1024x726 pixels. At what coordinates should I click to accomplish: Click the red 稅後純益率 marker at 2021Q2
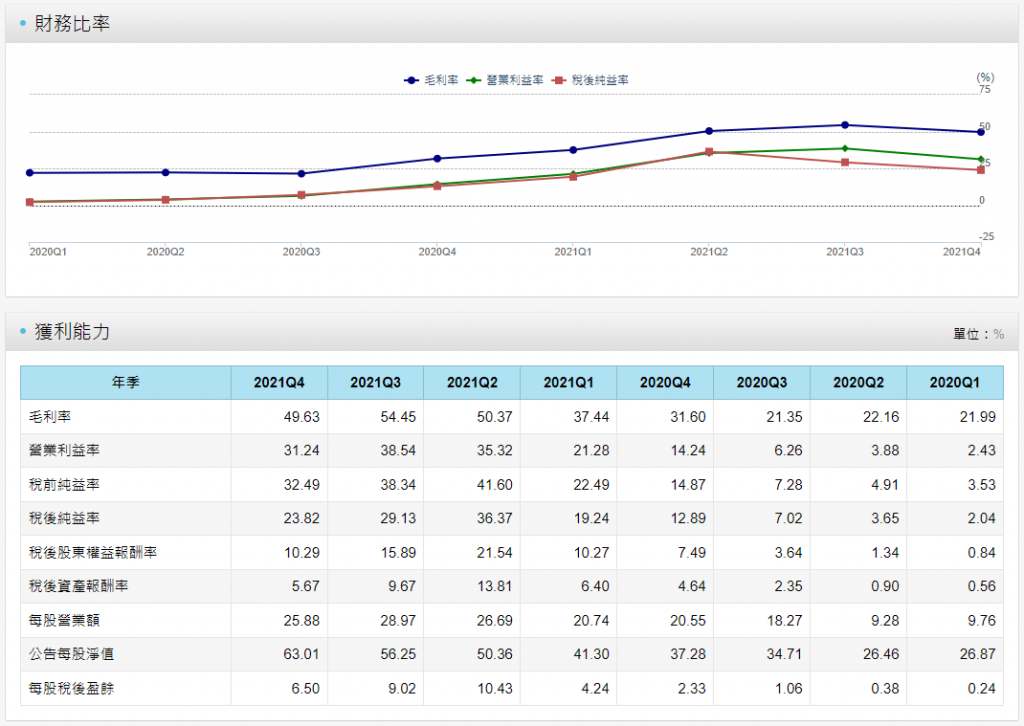coord(709,152)
